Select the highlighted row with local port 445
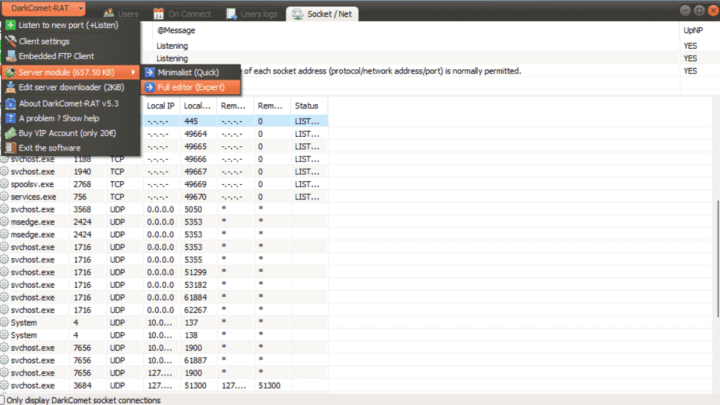Image resolution: width=720 pixels, height=405 pixels. point(236,121)
